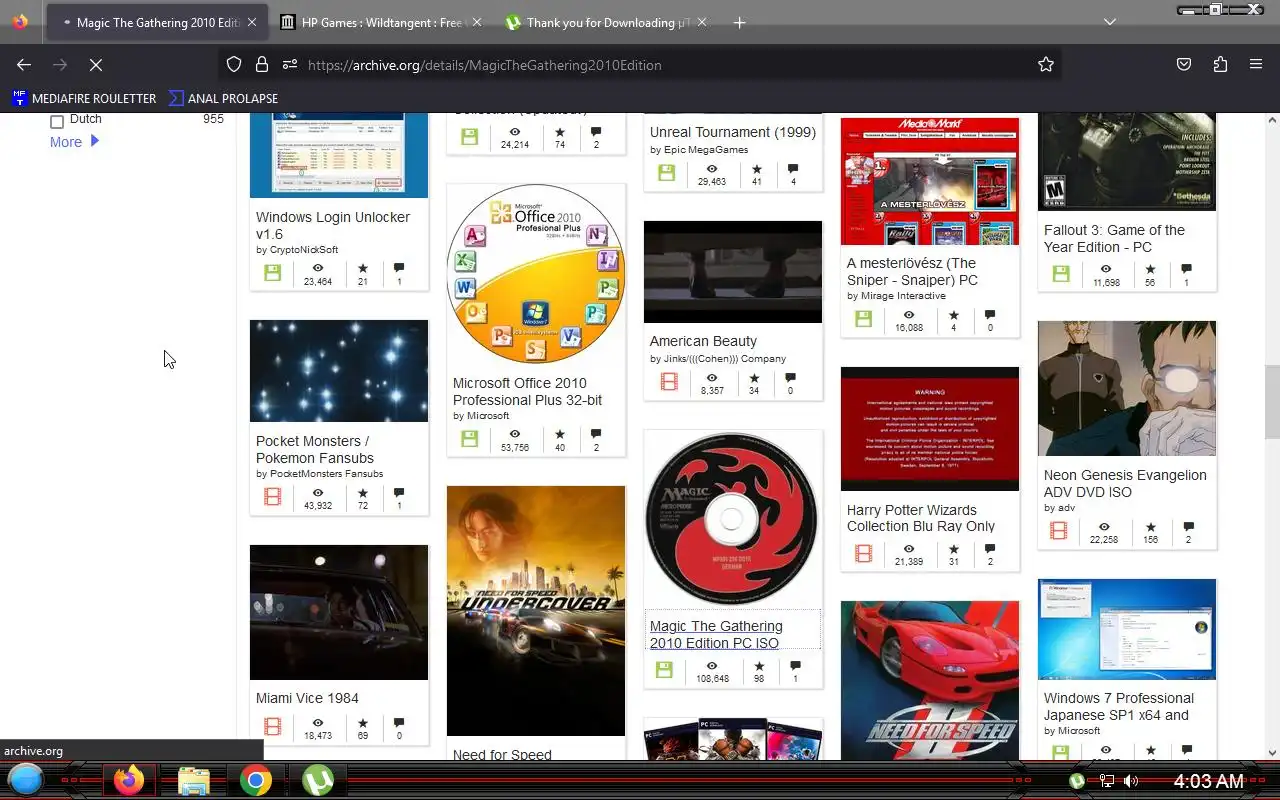This screenshot has height=800, width=1280.
Task: Open Windows Login Unlocker v1.6 item
Action: (333, 225)
